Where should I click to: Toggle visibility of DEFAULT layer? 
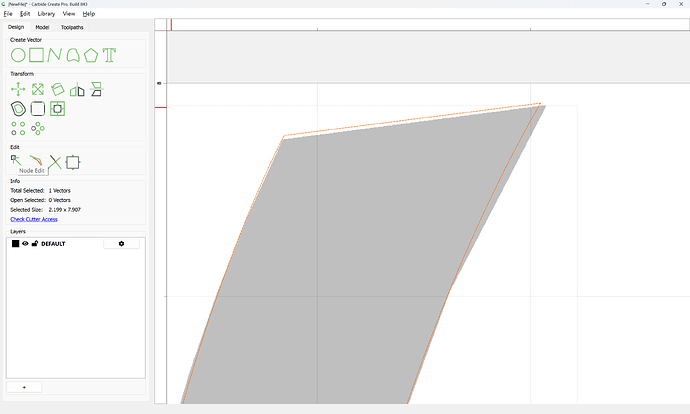point(25,243)
